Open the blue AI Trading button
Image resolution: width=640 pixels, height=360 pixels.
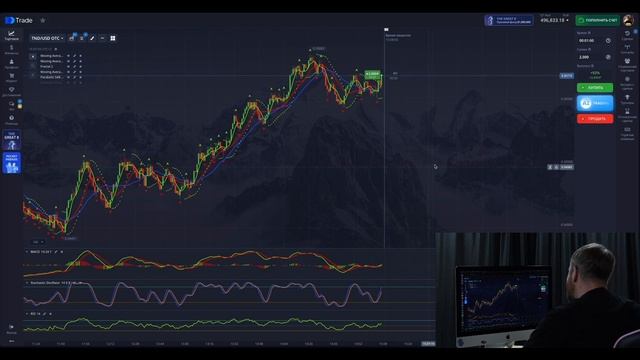click(595, 103)
